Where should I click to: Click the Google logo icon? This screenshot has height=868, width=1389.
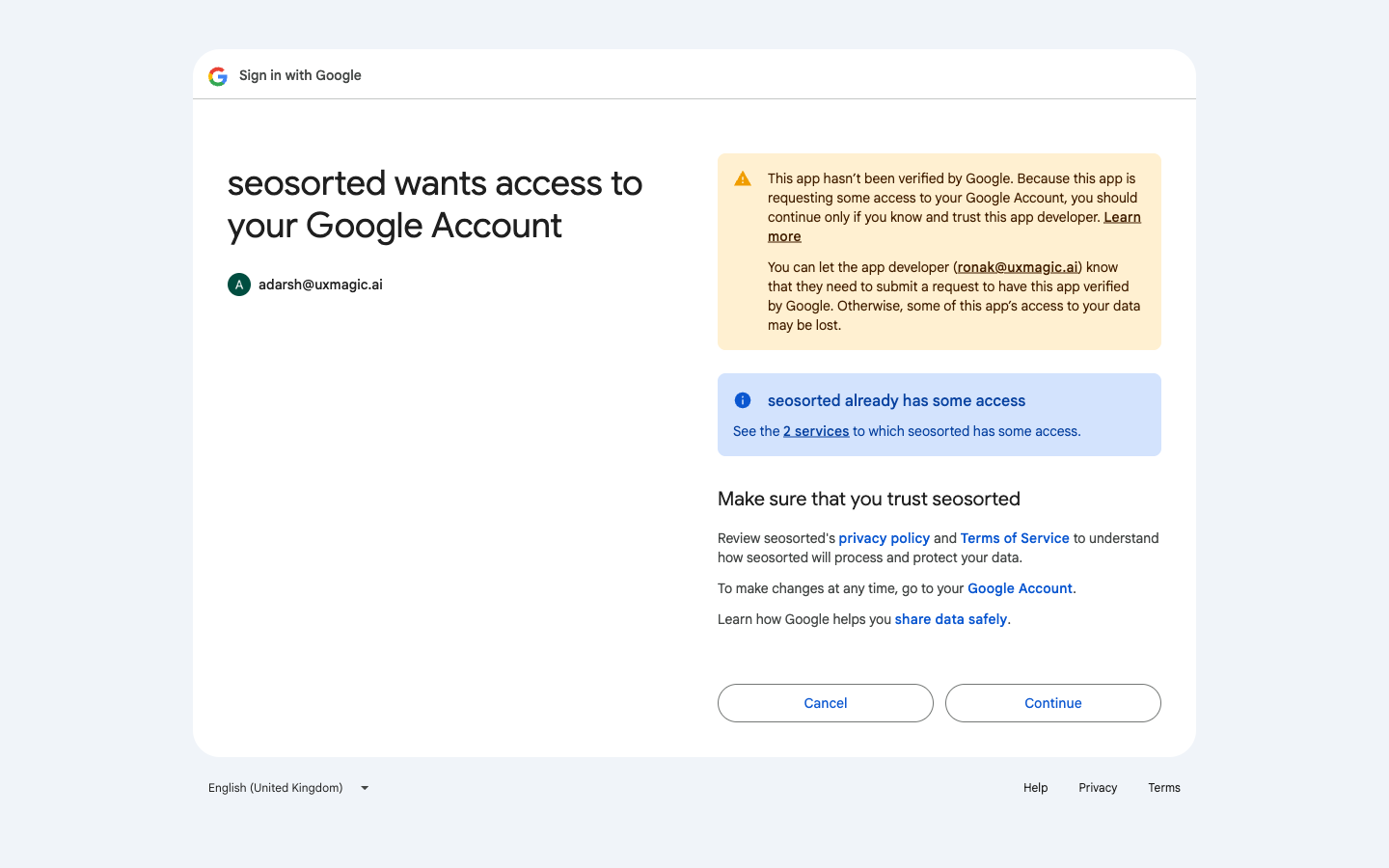(x=218, y=76)
